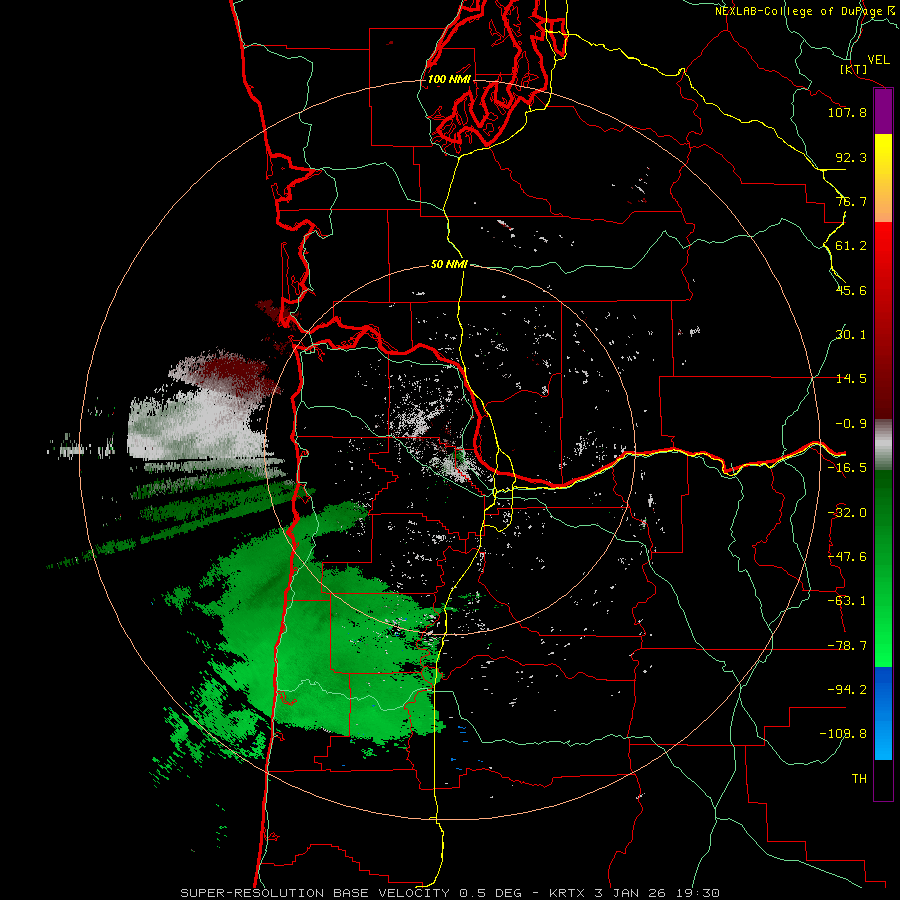
Task: Click the -32.0 velocity scale value
Action: point(847,513)
